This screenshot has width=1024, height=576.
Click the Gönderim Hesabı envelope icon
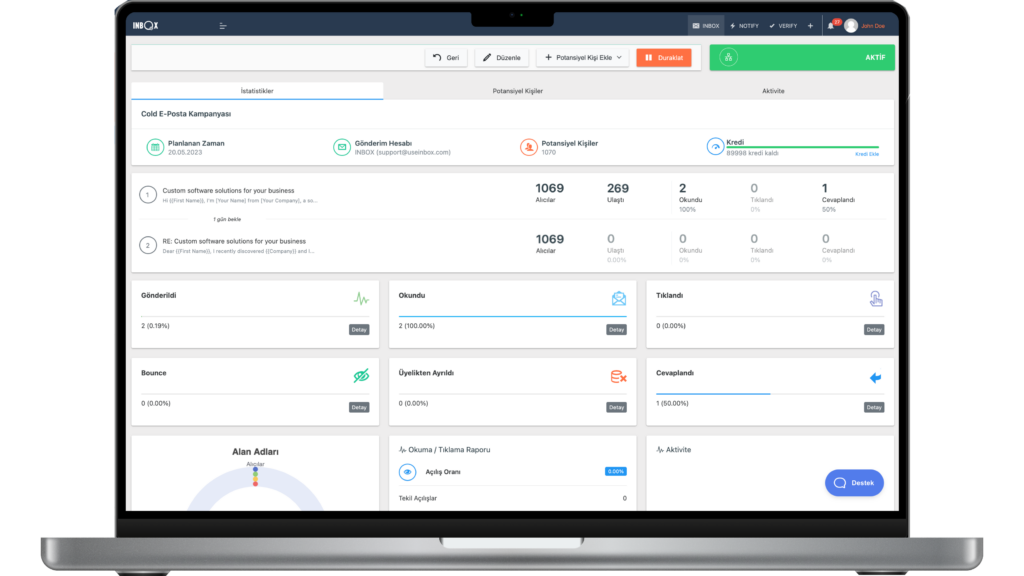tap(342, 147)
